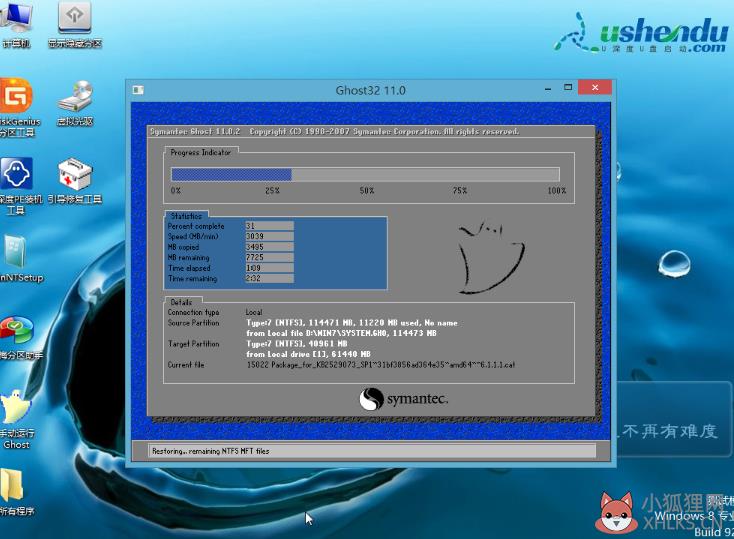Click the Time remaining value 2:32

click(269, 278)
